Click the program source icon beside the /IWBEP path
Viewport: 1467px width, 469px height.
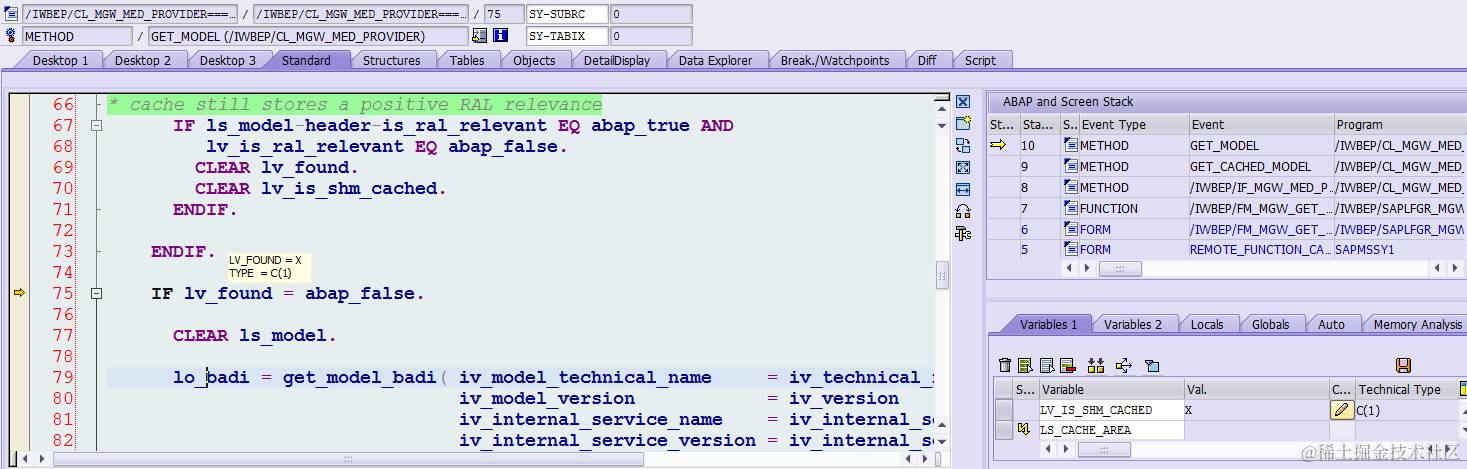click(x=11, y=14)
